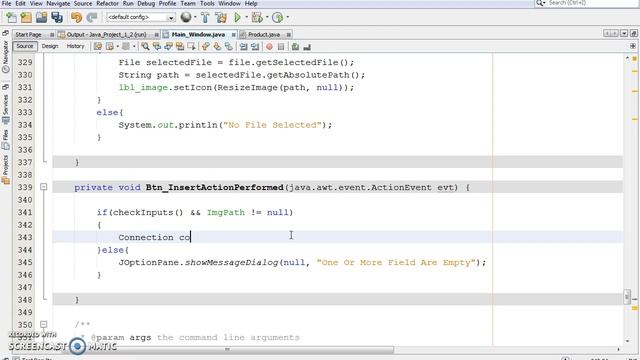Switch to Source view button
Viewport: 640px width, 360px height.
pyautogui.click(x=25, y=47)
